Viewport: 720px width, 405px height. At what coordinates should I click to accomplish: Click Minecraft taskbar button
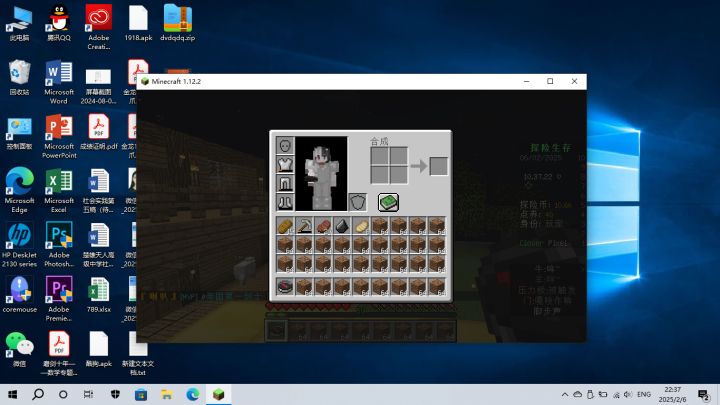pyautogui.click(x=219, y=394)
